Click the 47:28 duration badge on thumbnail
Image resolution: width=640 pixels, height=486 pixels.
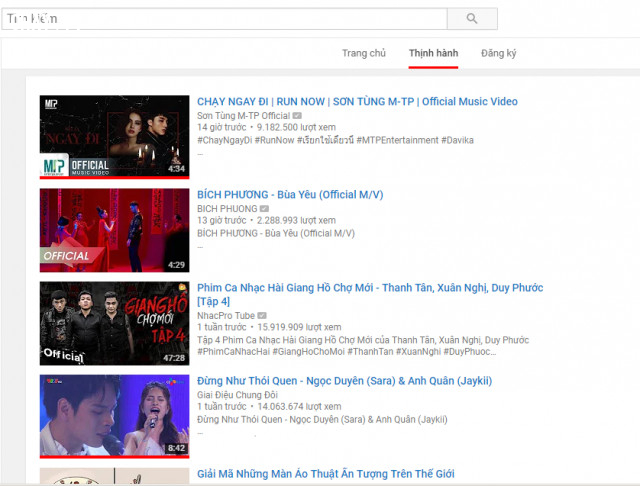(x=174, y=358)
